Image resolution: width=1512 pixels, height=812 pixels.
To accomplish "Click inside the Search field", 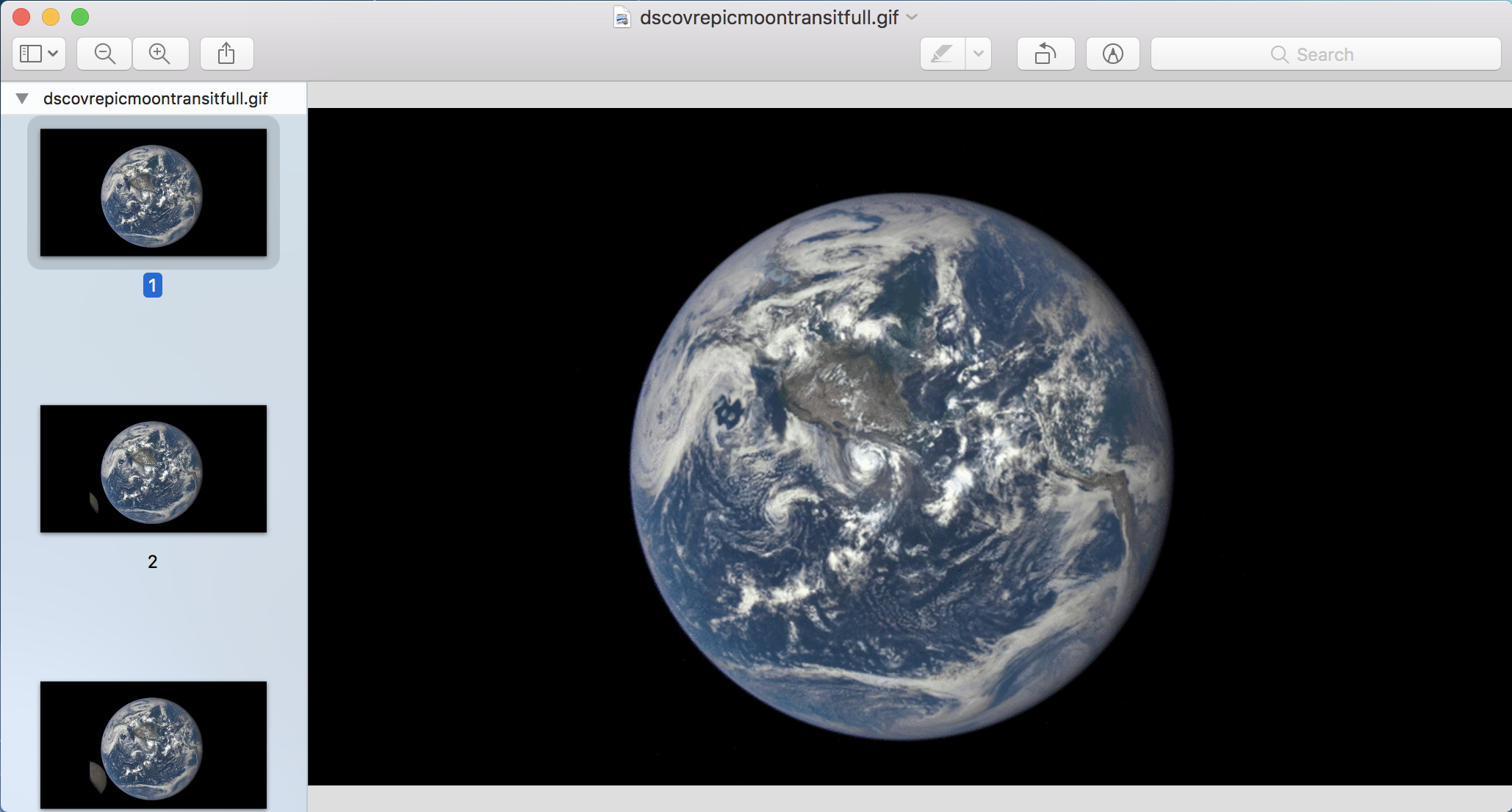I will (1396, 54).
